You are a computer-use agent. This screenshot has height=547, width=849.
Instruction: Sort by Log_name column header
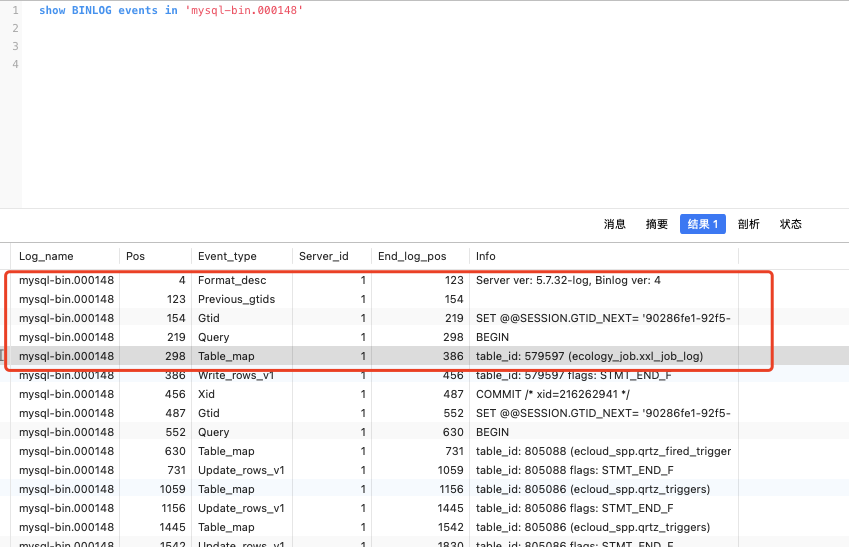pos(46,256)
